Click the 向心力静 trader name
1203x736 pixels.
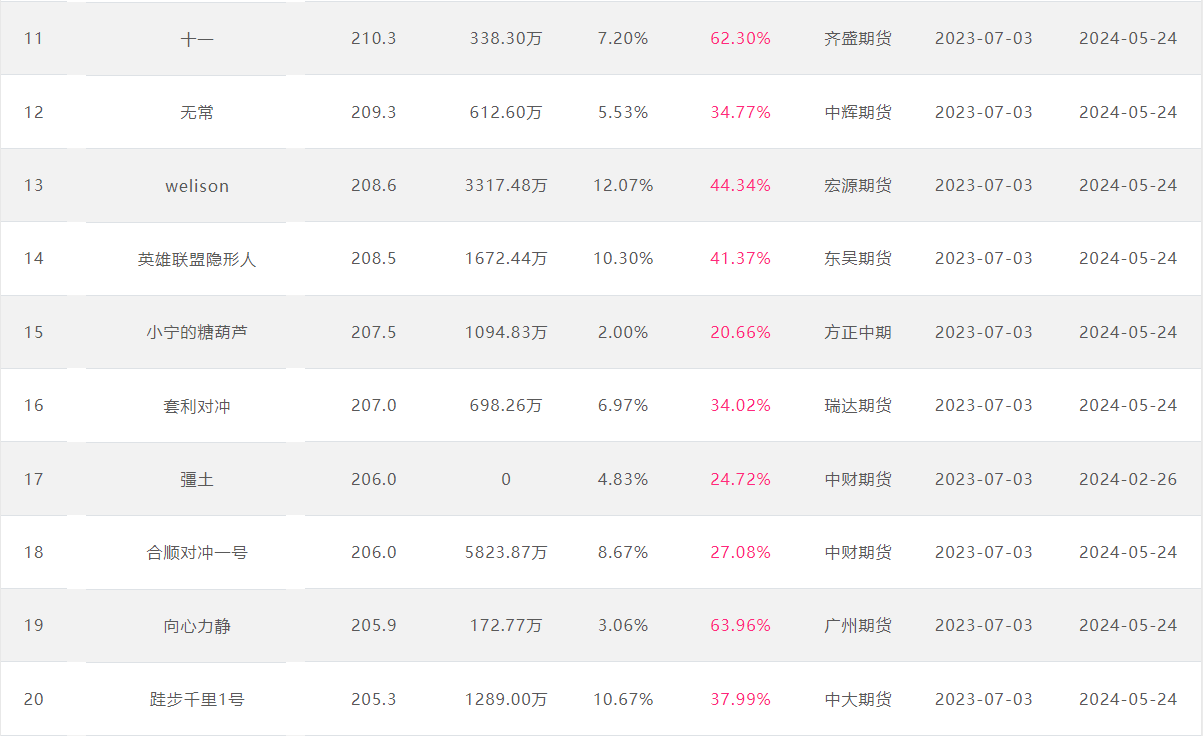pos(197,626)
